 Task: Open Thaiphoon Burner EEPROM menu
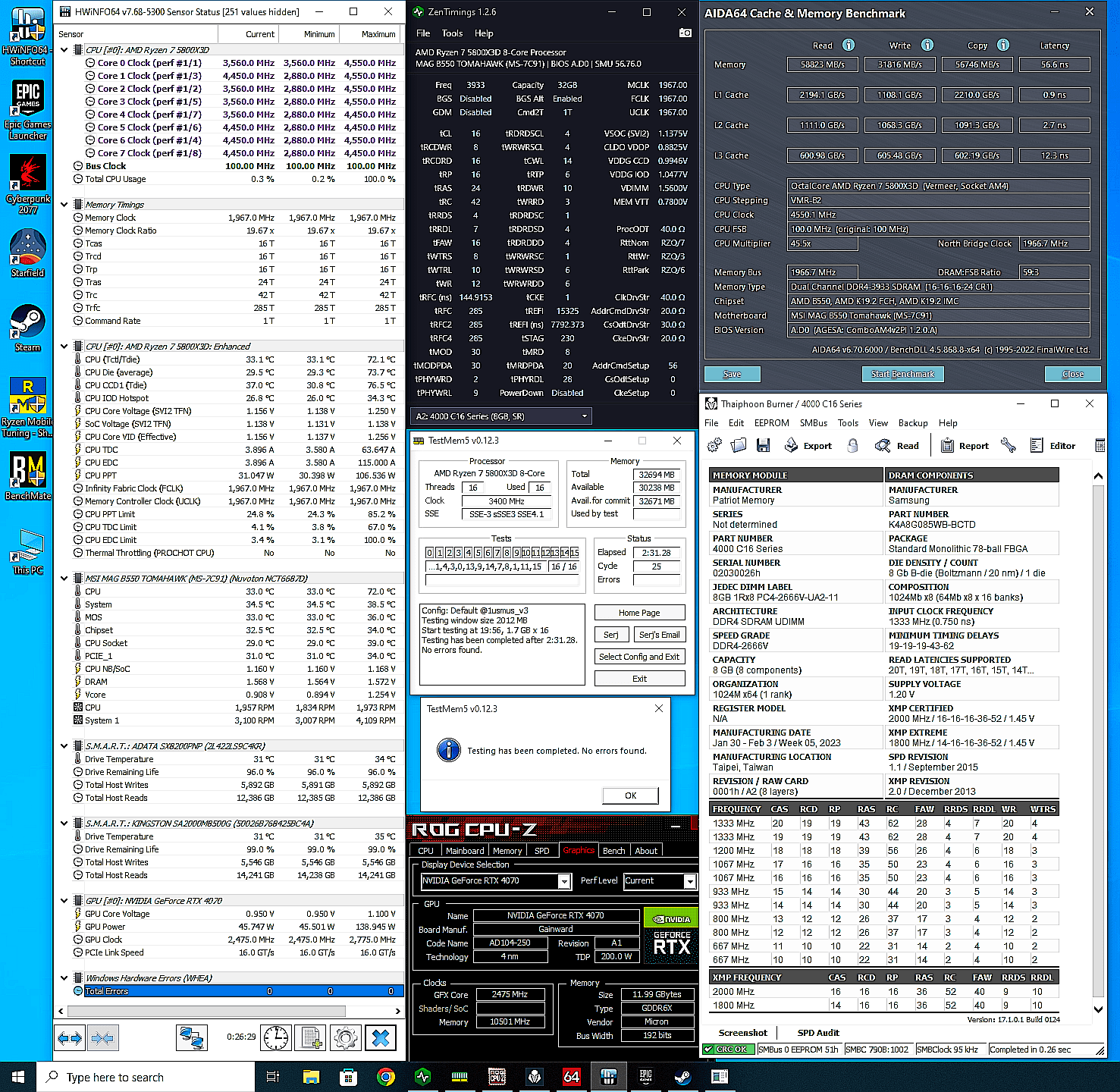click(x=771, y=423)
